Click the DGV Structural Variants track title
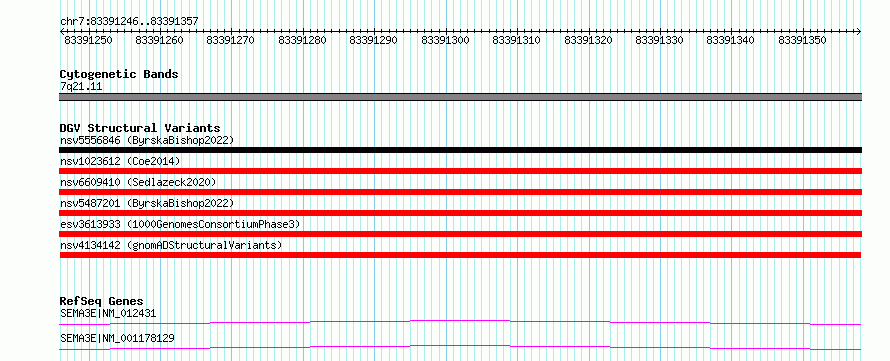 140,128
